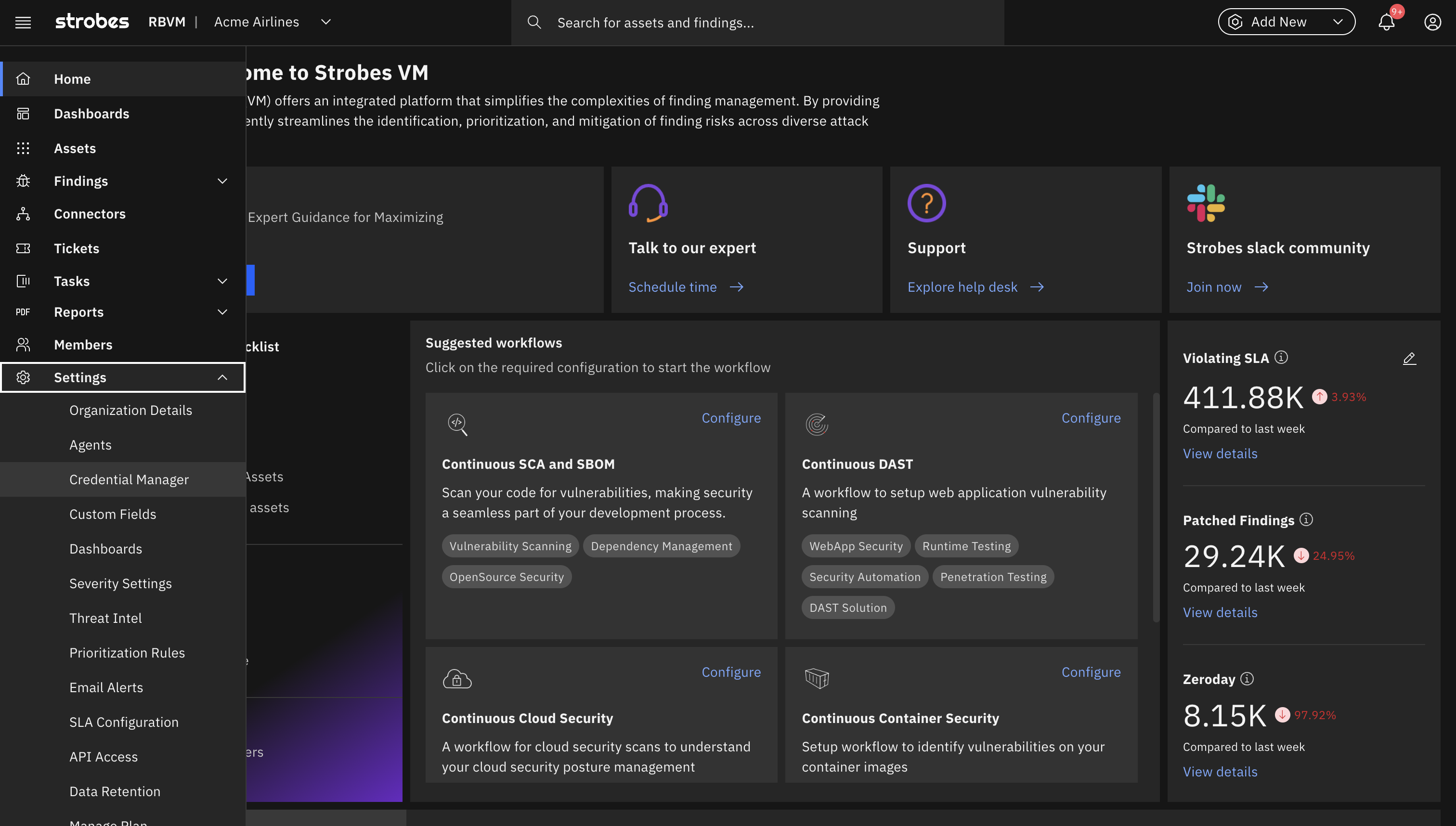Open the Add New dropdown
1456x826 pixels.
(x=1287, y=22)
